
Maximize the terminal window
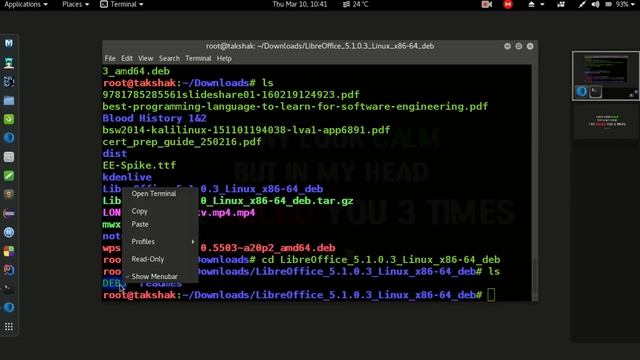519,46
